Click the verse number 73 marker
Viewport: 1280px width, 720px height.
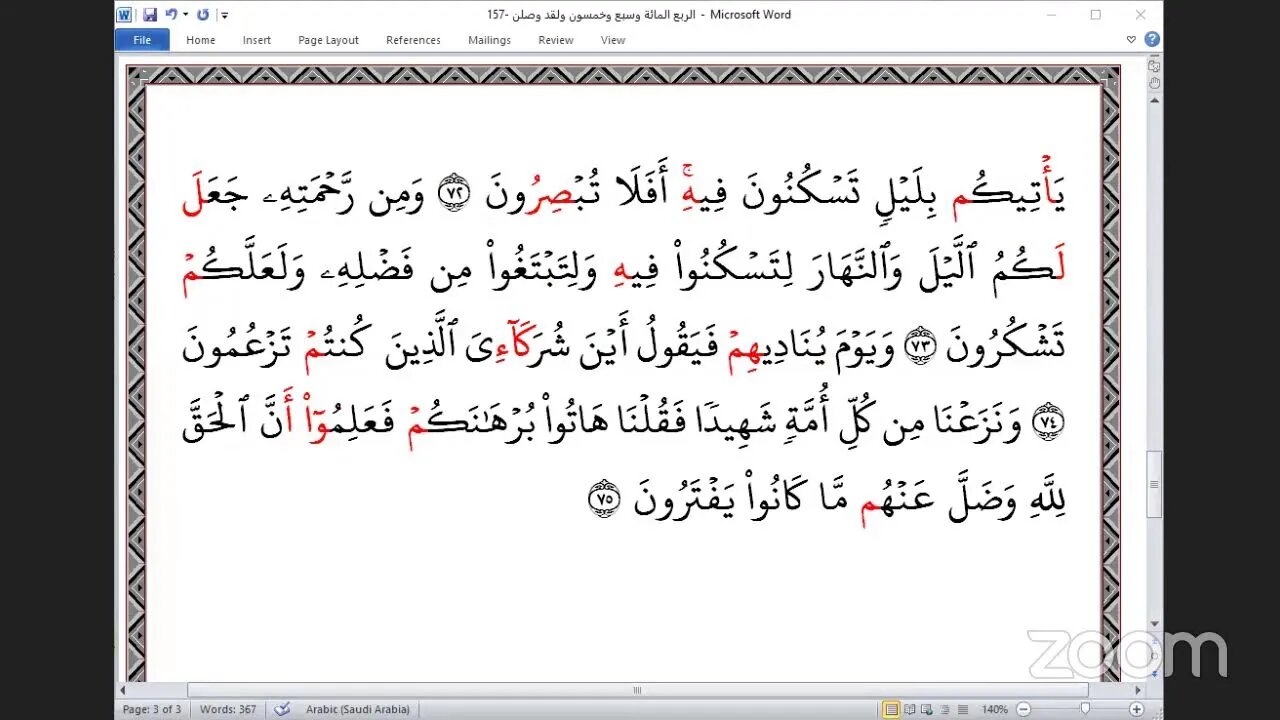918,346
